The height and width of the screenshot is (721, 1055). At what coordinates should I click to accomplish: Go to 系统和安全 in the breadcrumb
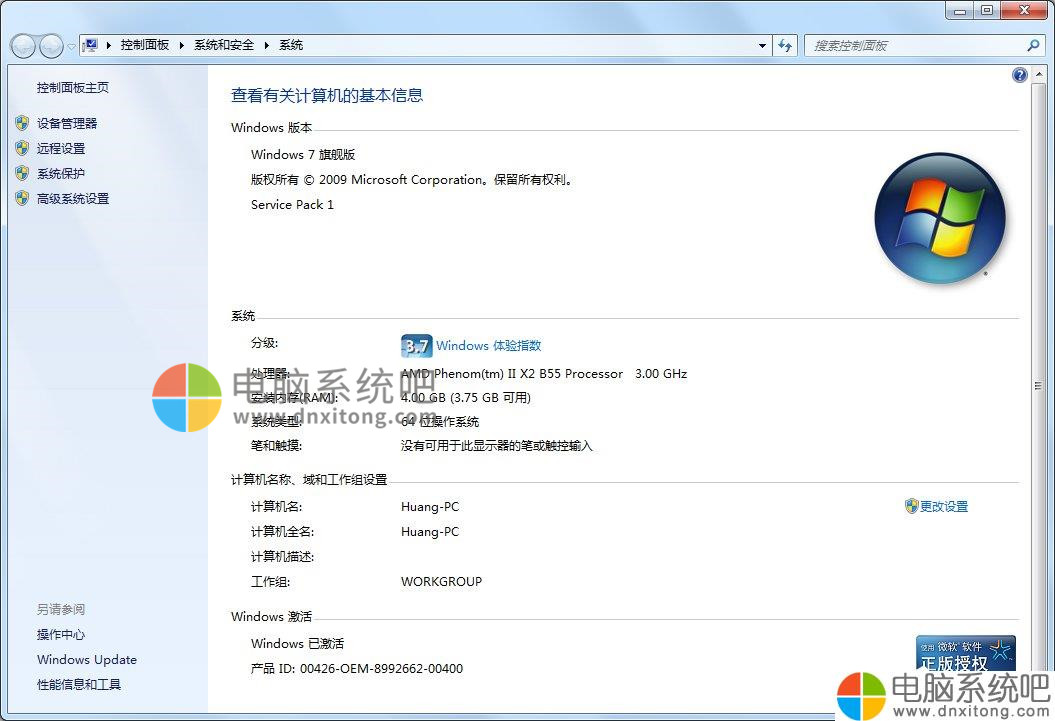tap(224, 45)
